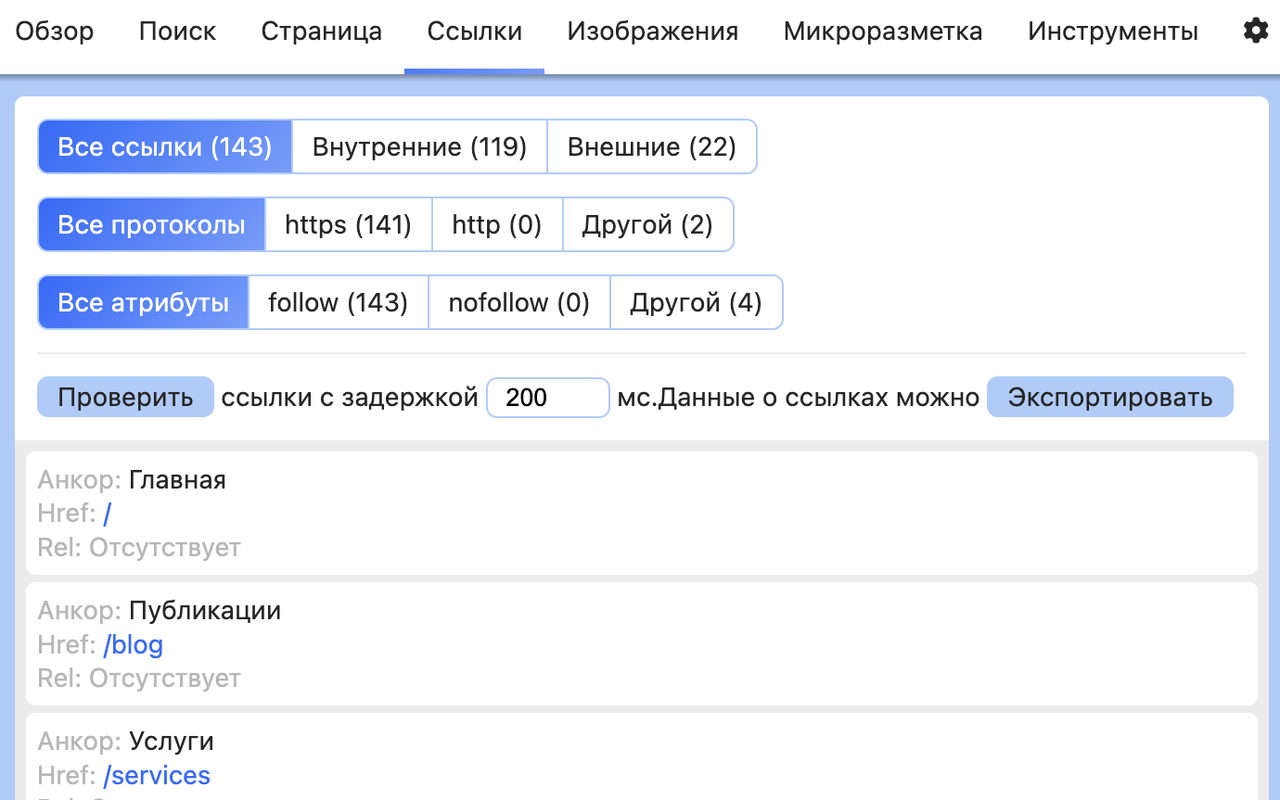
Task: Show only http (0) links
Action: pos(497,225)
